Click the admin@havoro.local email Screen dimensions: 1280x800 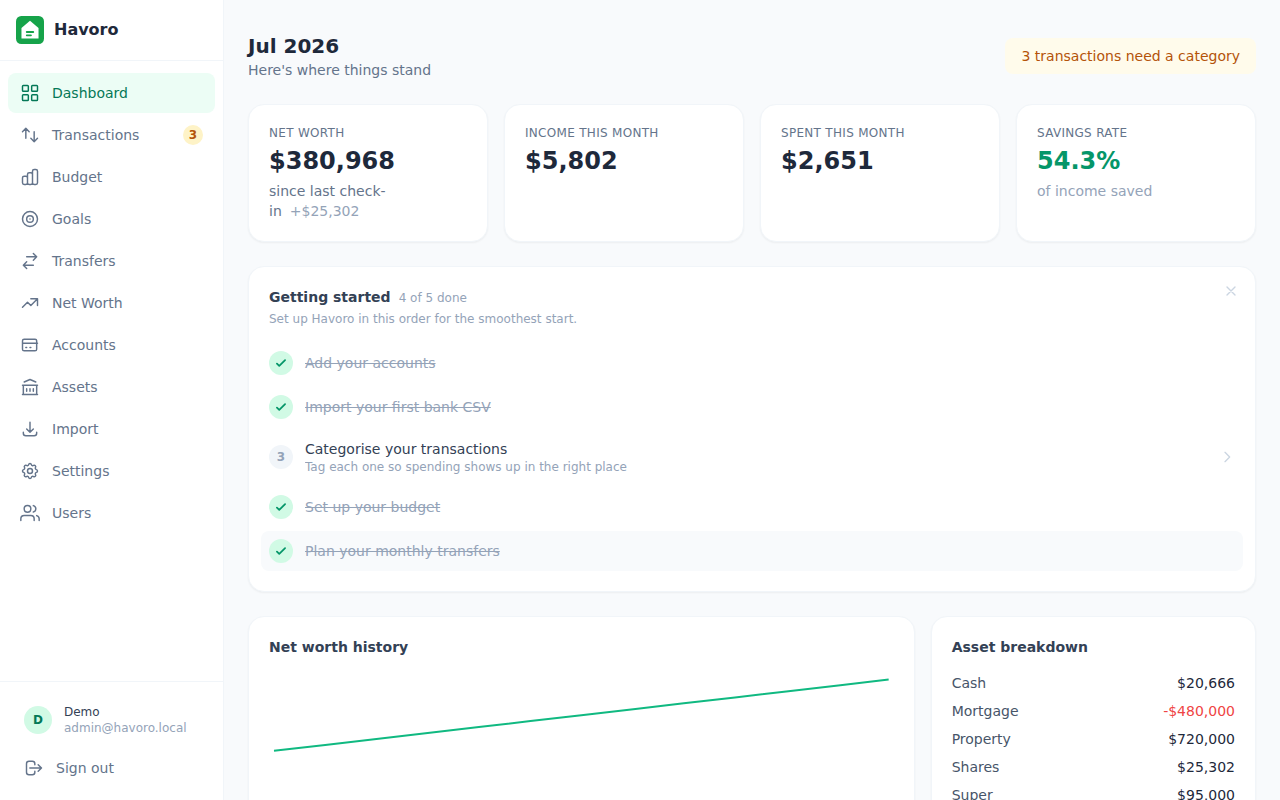click(125, 728)
